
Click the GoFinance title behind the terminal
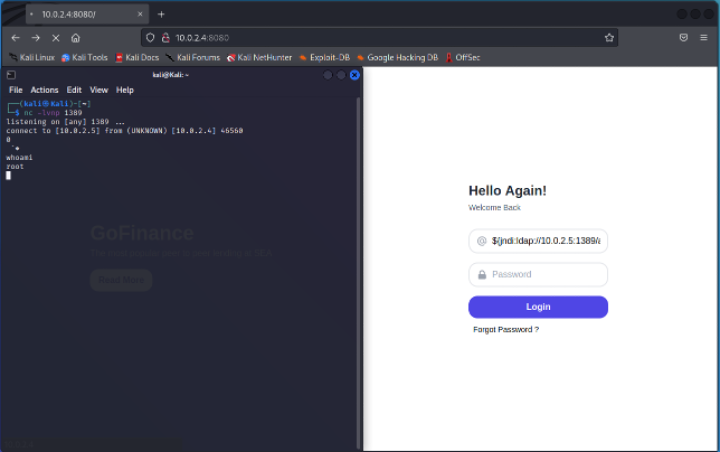pyautogui.click(x=142, y=233)
